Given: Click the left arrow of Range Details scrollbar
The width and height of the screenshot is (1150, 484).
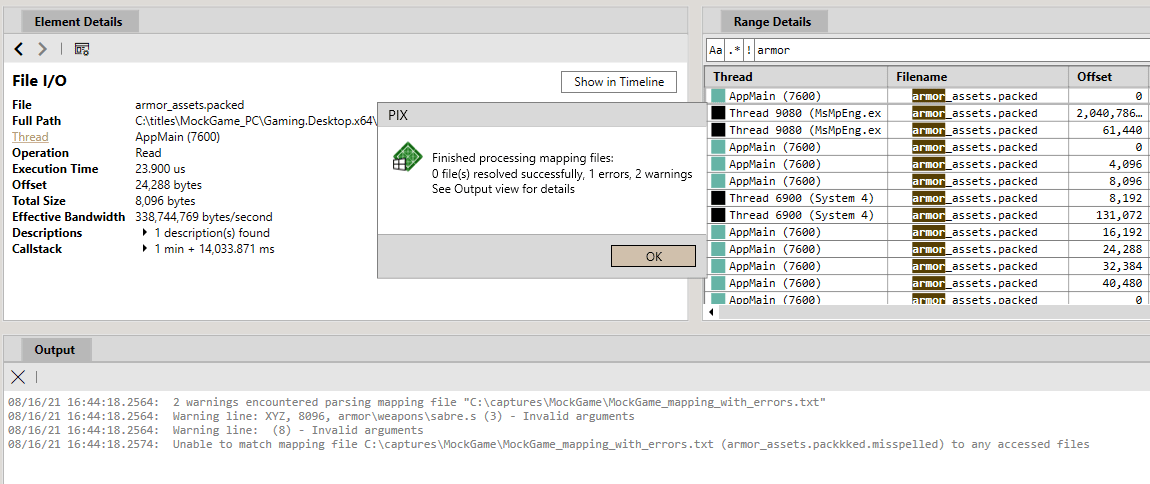Looking at the screenshot, I should coord(711,313).
